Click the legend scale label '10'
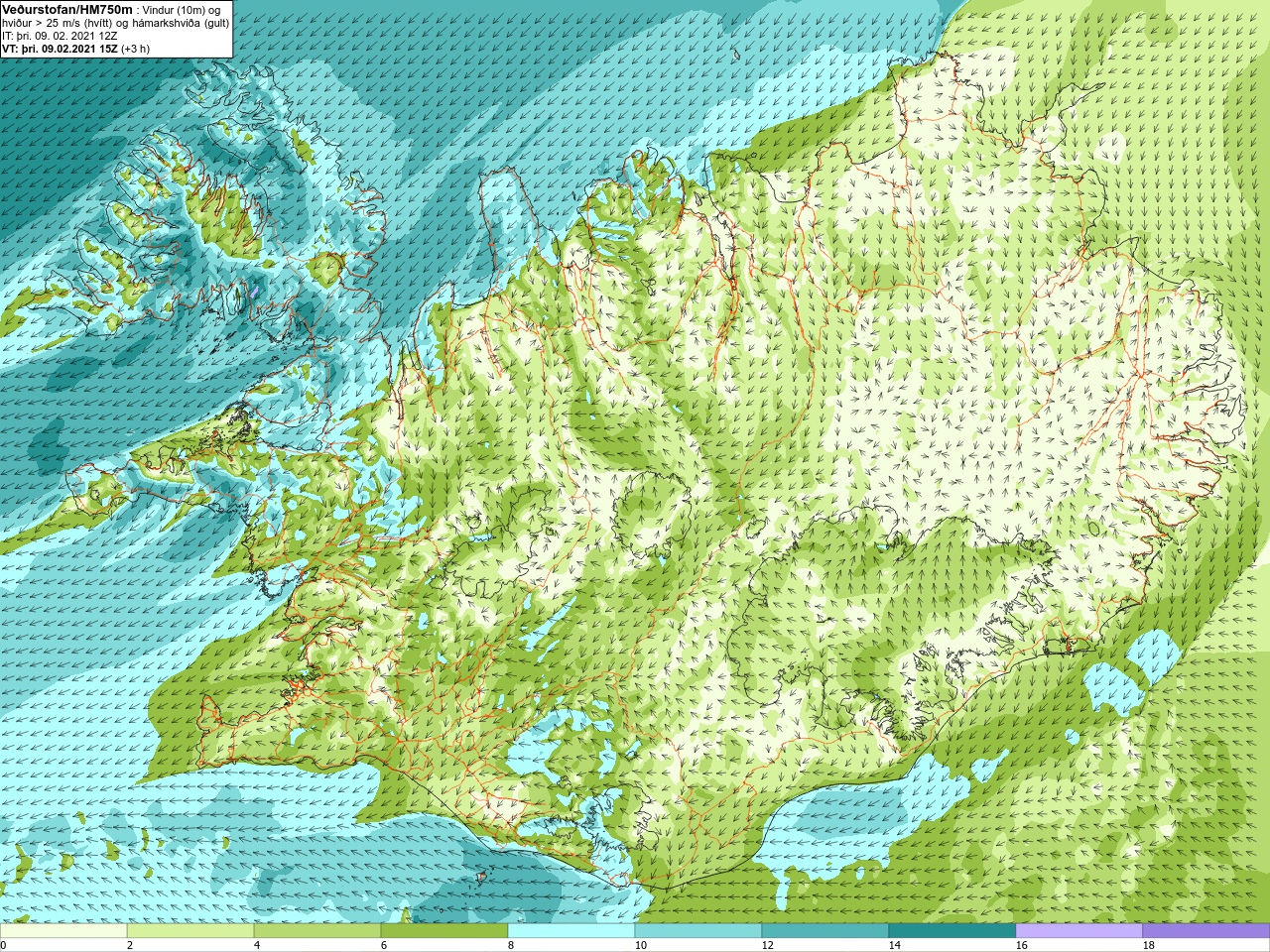 click(x=640, y=945)
